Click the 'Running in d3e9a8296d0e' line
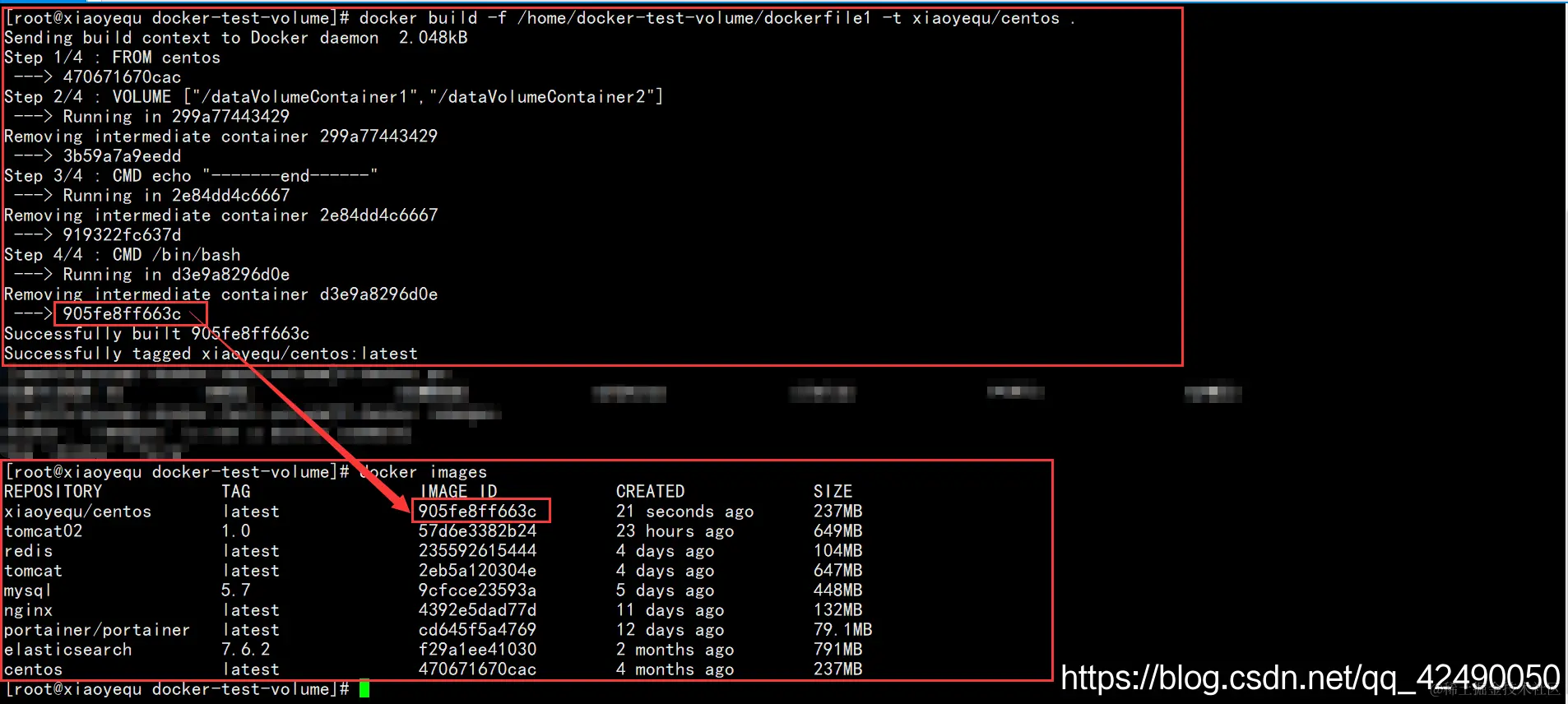This screenshot has width=1568, height=704. click(x=176, y=275)
